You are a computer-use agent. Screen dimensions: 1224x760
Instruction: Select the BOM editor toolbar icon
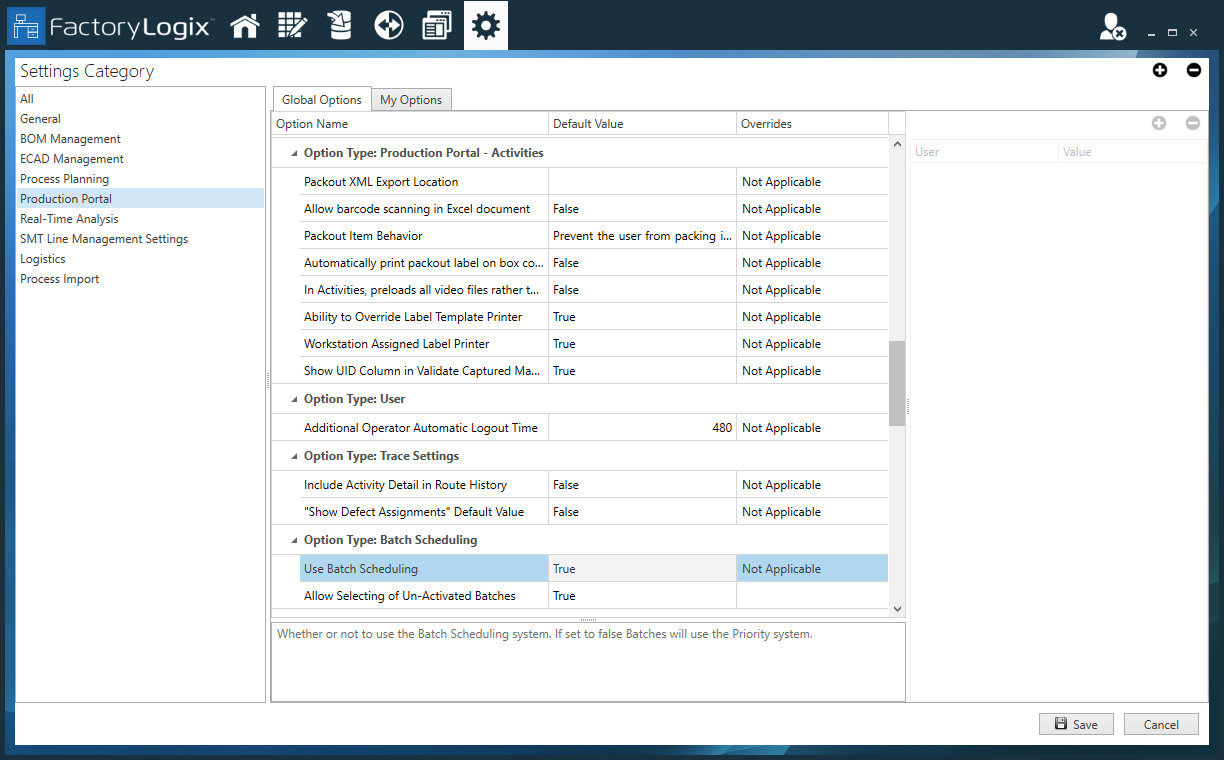[x=292, y=25]
